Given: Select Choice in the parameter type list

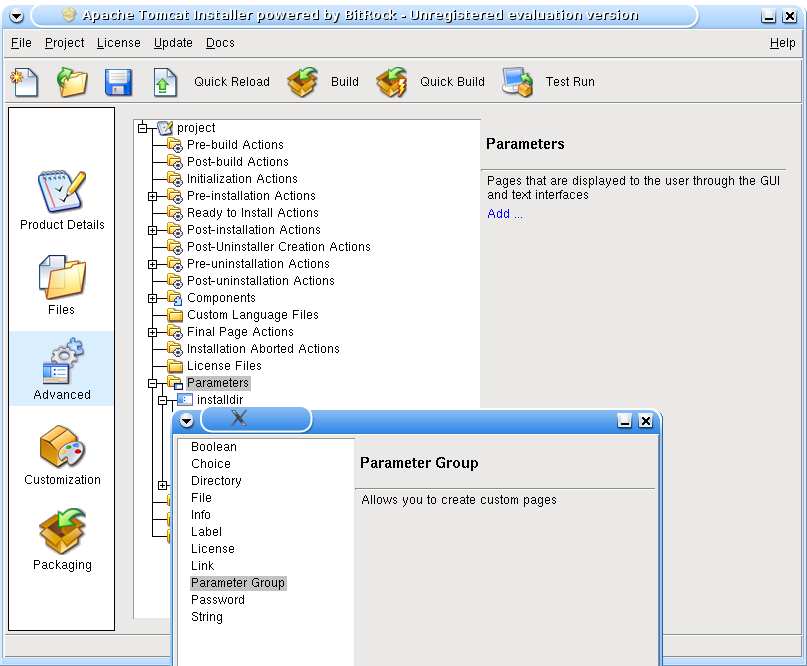Looking at the screenshot, I should 211,464.
